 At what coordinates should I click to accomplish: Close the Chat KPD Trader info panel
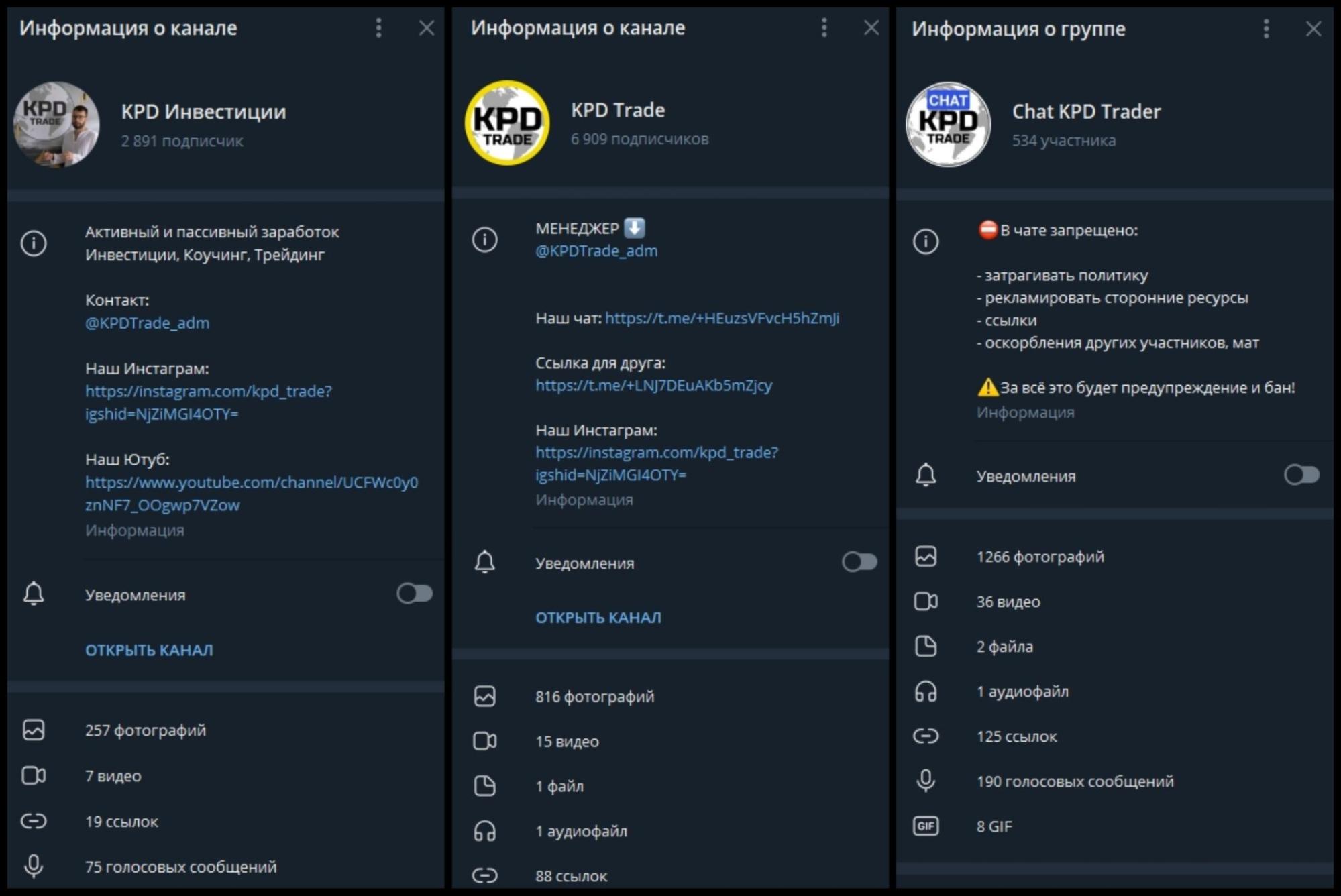[x=1313, y=28]
